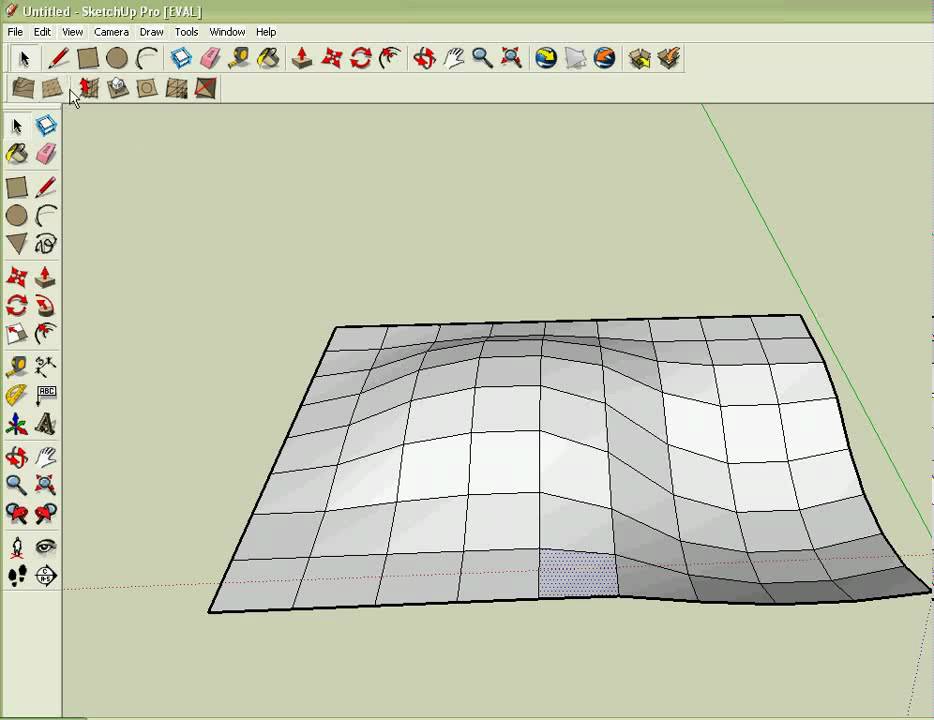Select the Move tool in top toolbar

(332, 58)
